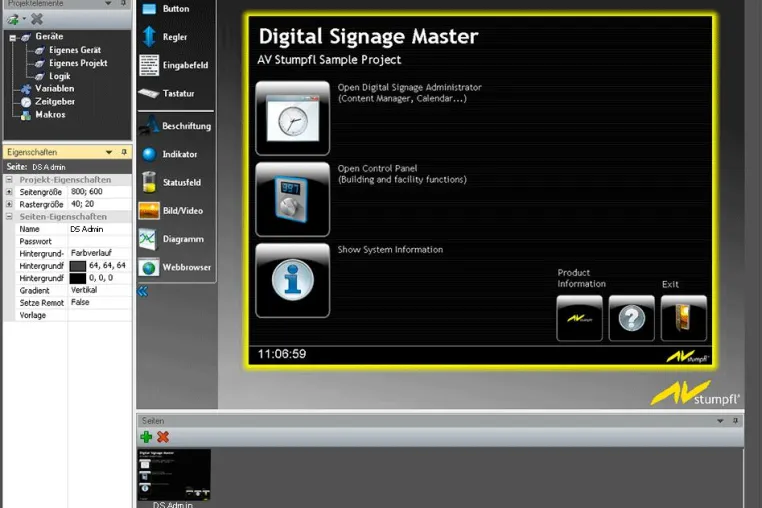
Task: Choose the Indikator widget
Action: point(149,154)
